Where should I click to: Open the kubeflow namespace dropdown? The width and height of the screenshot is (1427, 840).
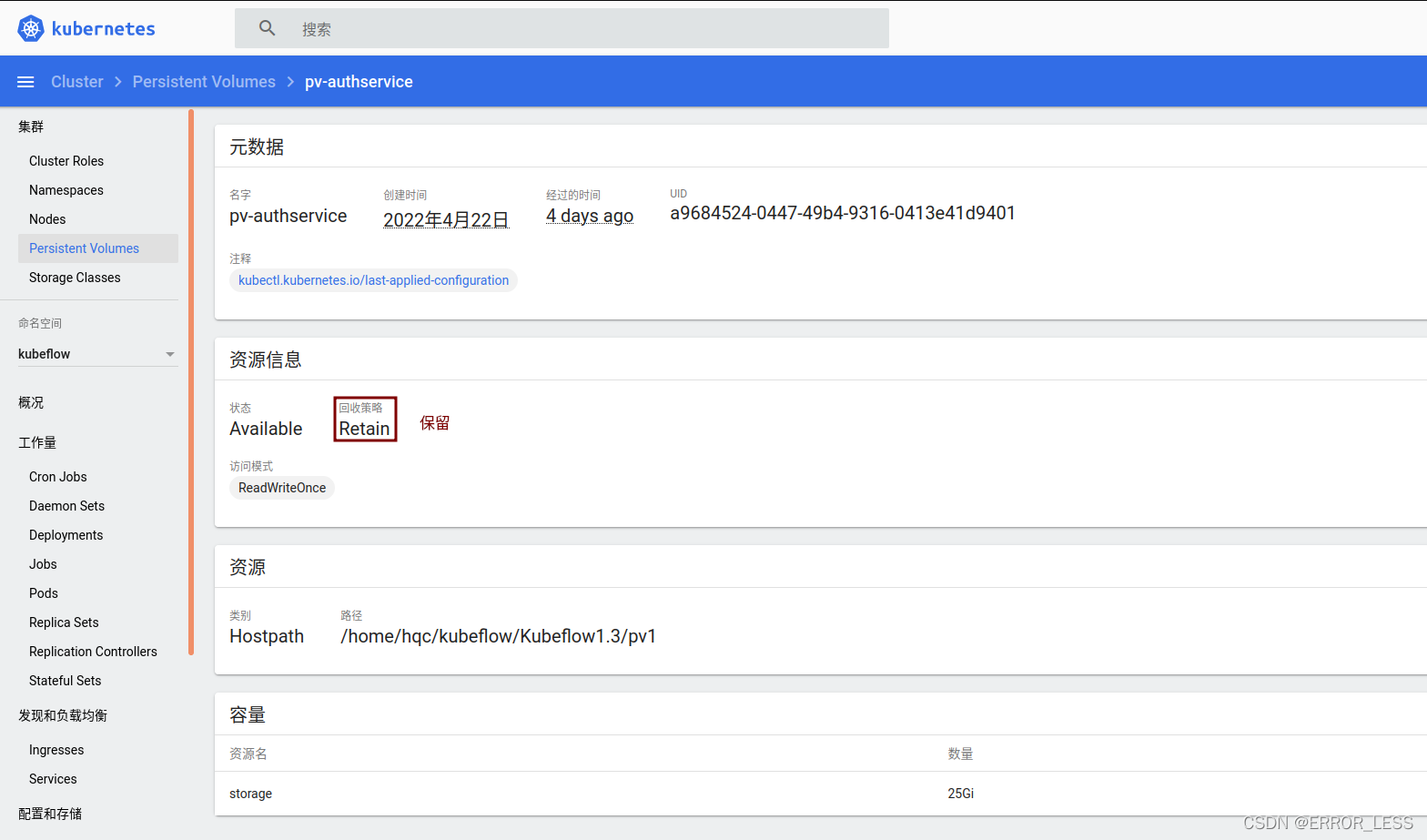coord(98,354)
